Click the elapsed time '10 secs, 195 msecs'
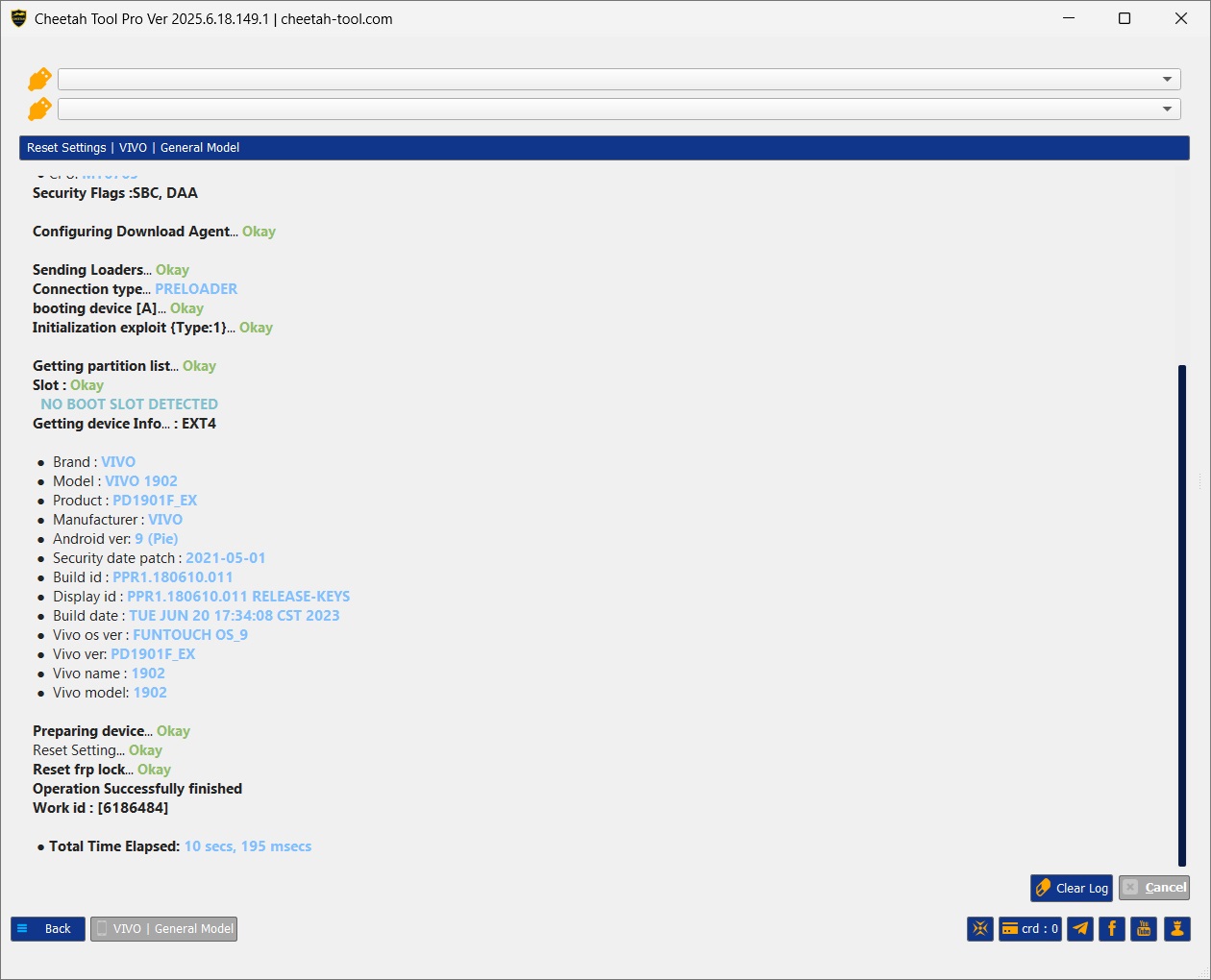1211x980 pixels. click(x=248, y=846)
